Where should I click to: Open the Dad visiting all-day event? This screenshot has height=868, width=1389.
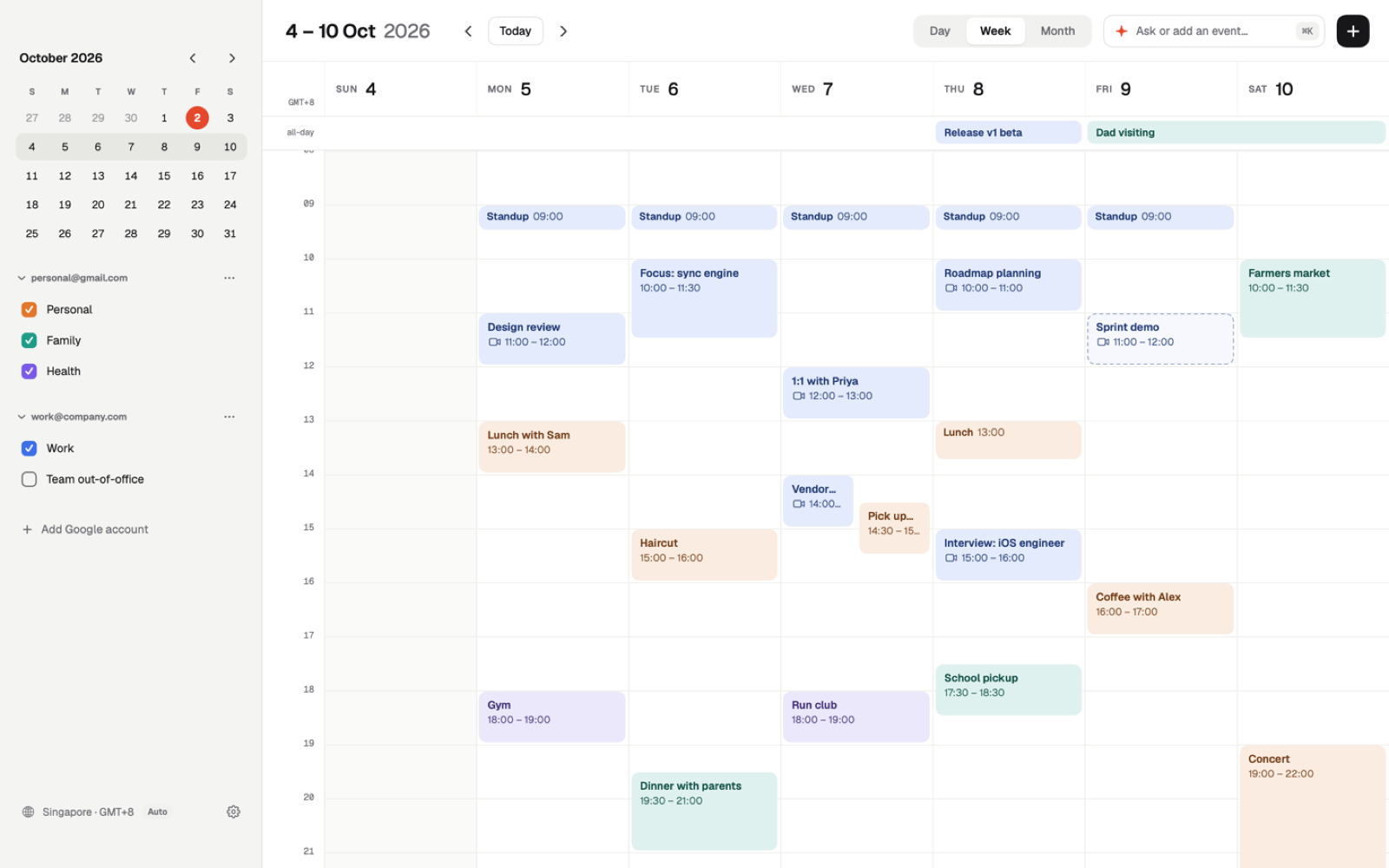[1235, 133]
